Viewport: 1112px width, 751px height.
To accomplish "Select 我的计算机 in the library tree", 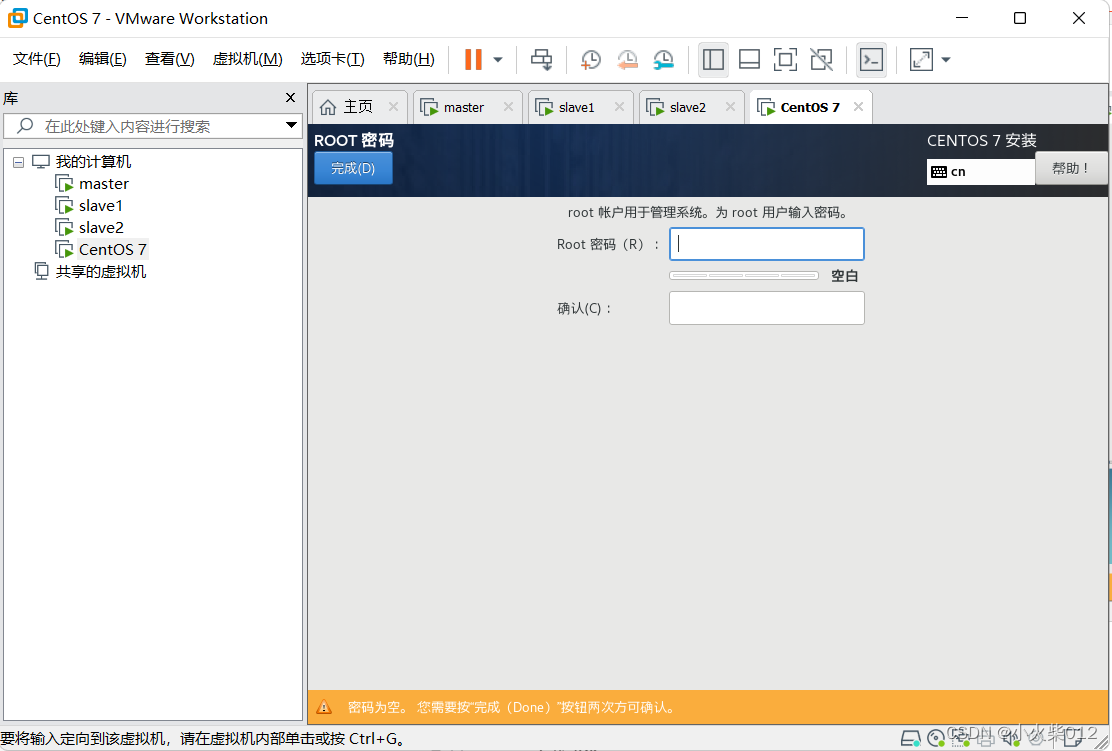I will point(93,162).
